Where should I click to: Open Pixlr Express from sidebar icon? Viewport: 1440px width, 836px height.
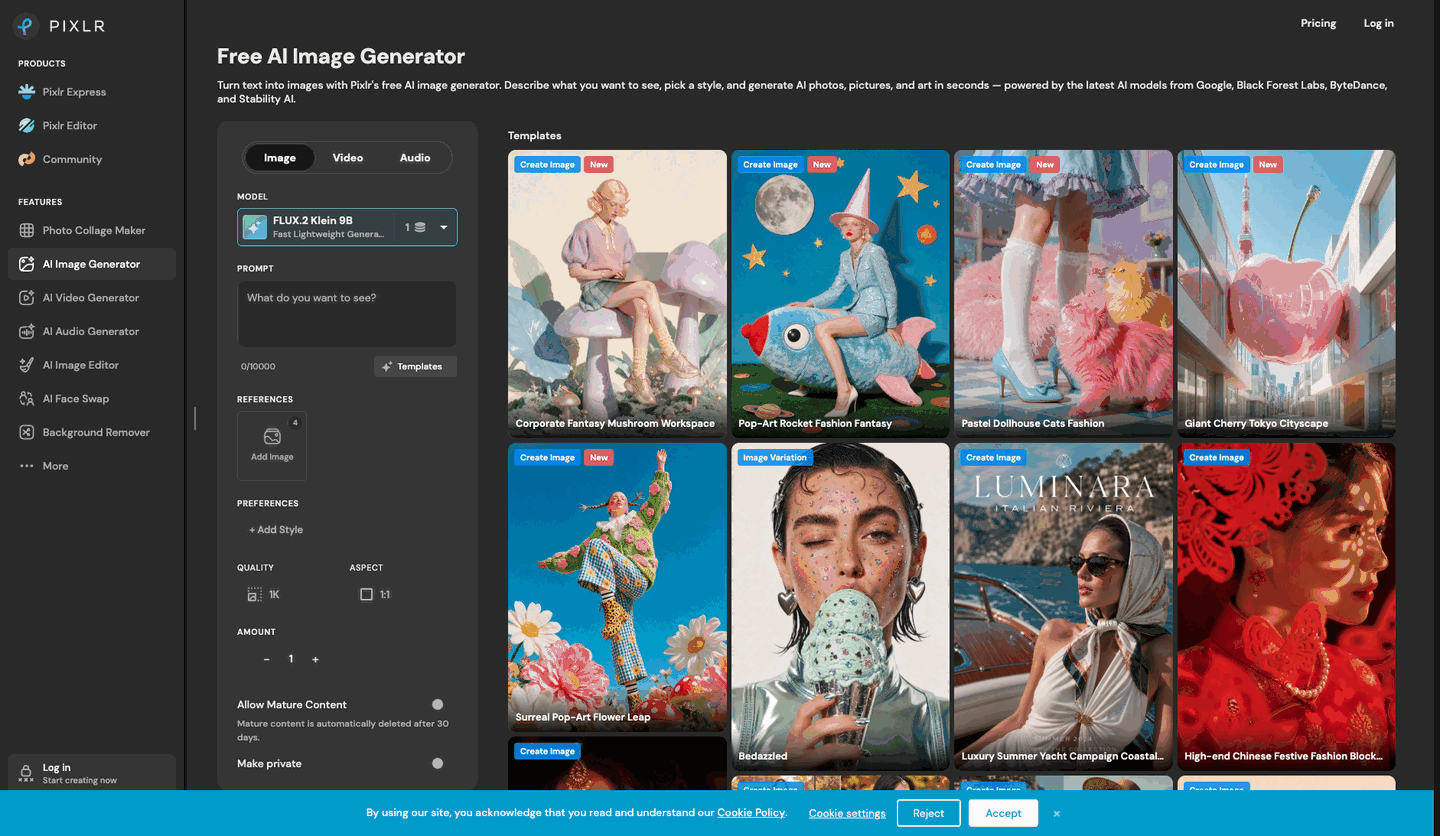(27, 92)
